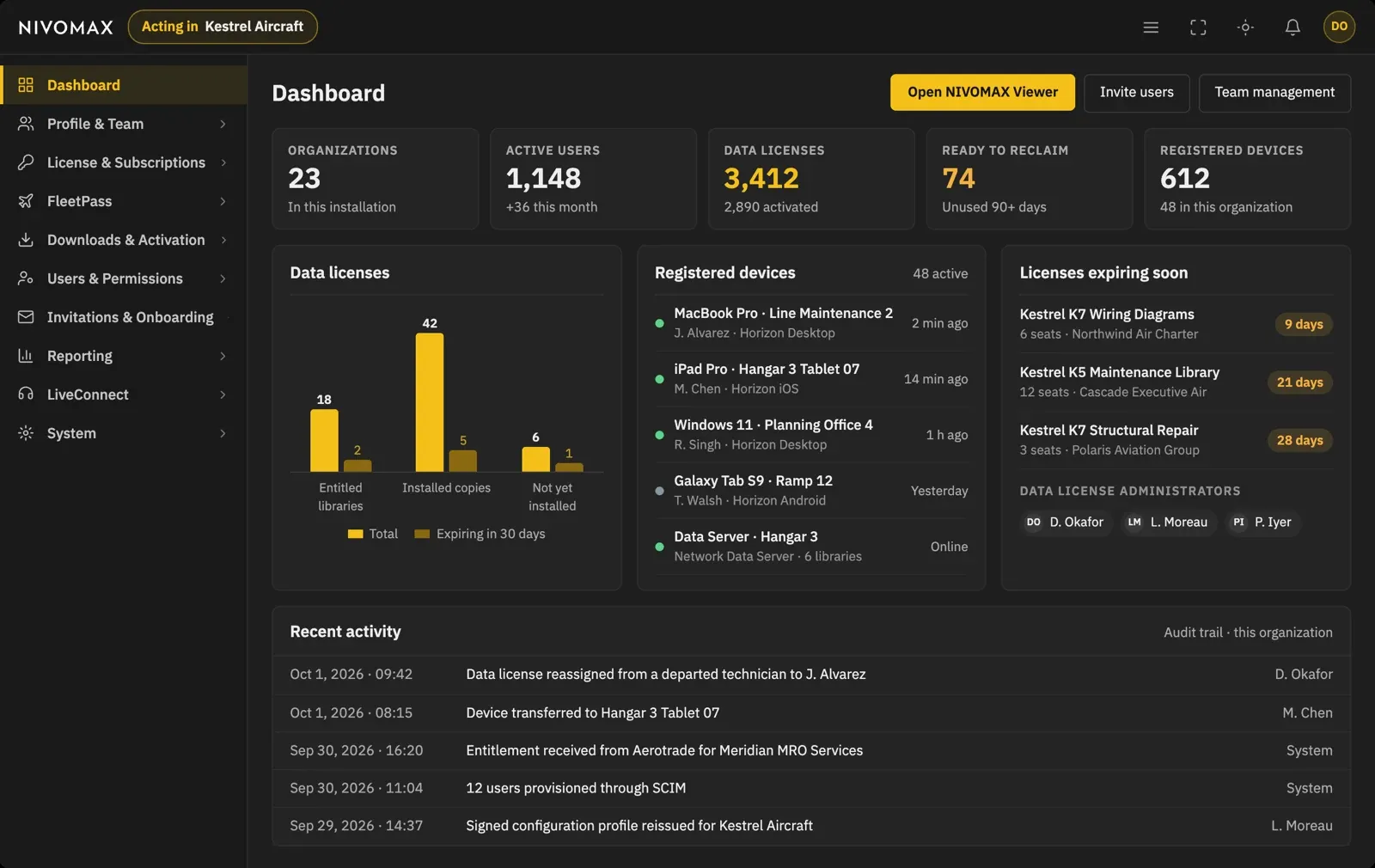
Task: Click the License & Subscriptions key icon
Action: tap(26, 162)
